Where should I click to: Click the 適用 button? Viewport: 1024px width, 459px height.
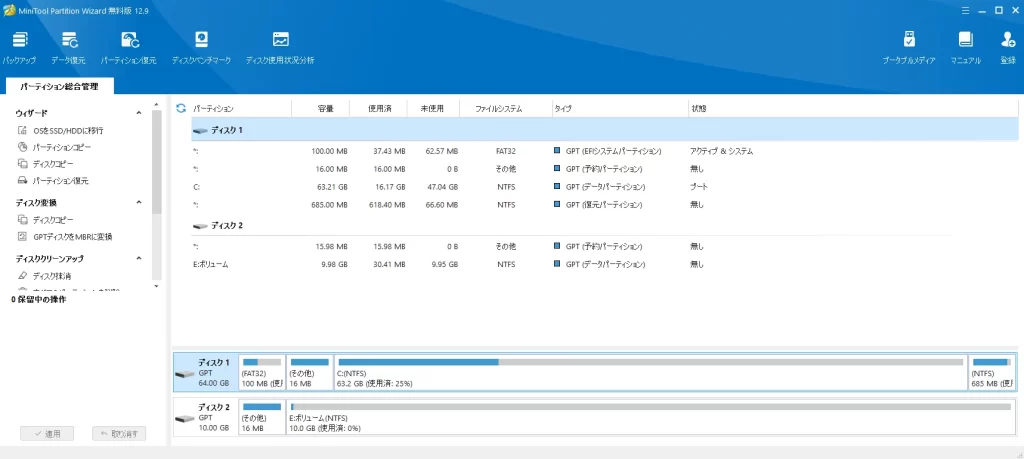[x=46, y=433]
